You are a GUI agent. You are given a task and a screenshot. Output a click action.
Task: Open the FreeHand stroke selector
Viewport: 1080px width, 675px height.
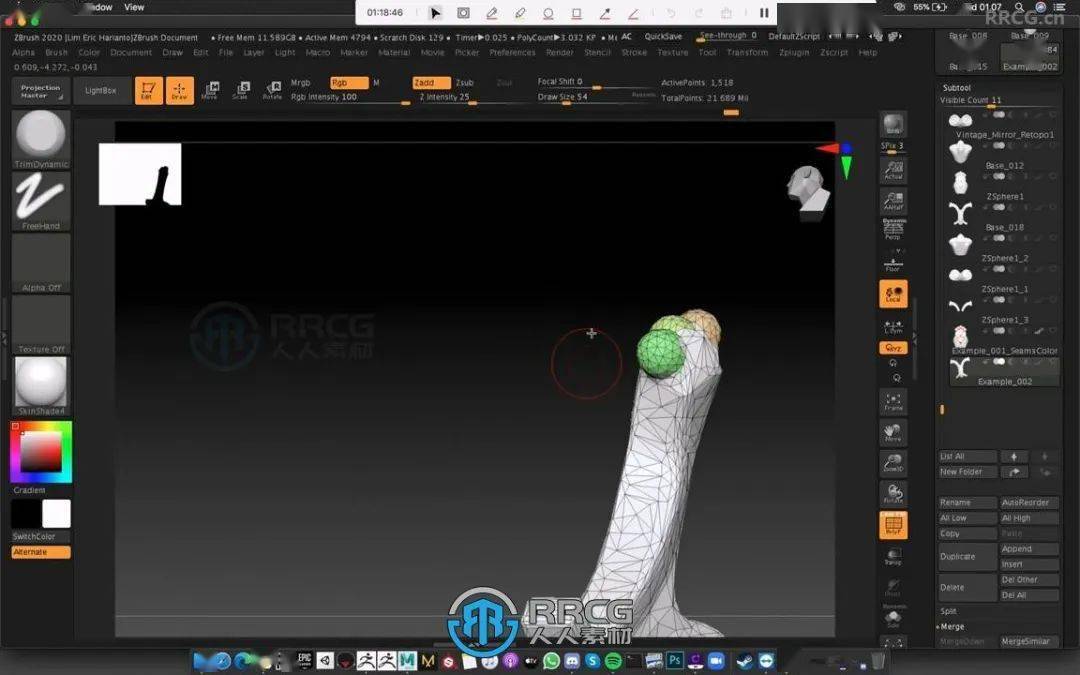[x=41, y=197]
